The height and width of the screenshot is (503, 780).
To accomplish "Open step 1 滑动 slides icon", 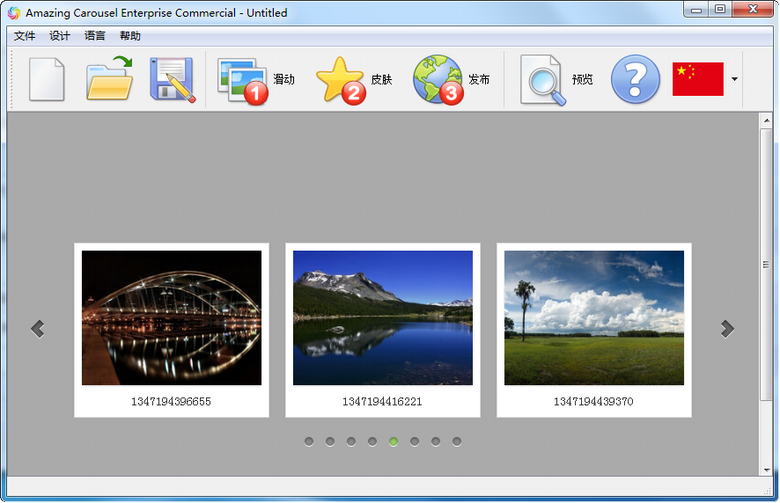I will [x=243, y=80].
